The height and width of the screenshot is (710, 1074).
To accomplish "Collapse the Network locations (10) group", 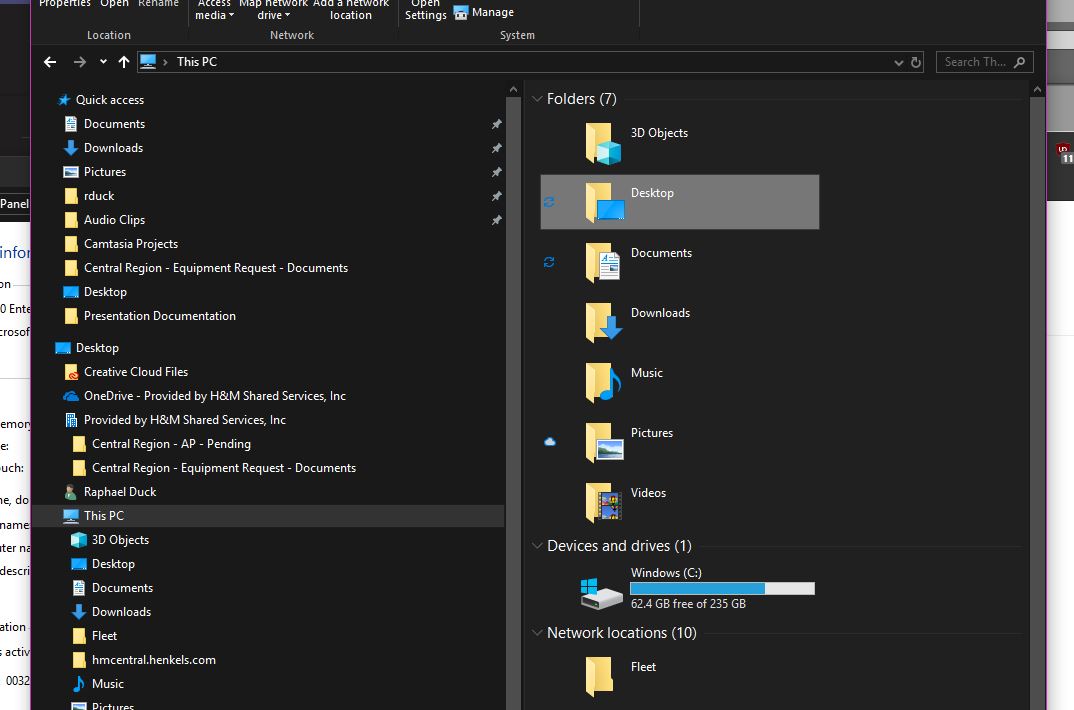I will (537, 633).
